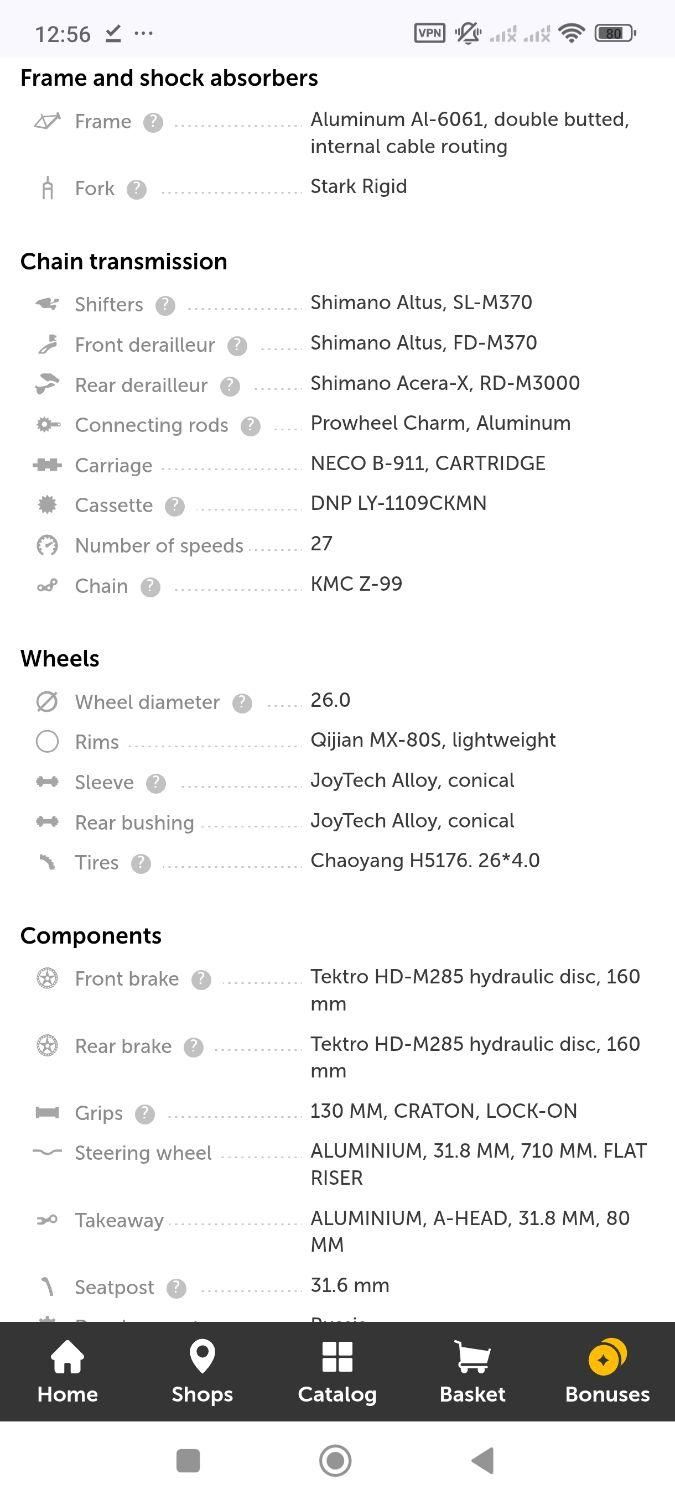The height and width of the screenshot is (1500, 675).
Task: Tap the Android home circle button
Action: pos(335,1461)
